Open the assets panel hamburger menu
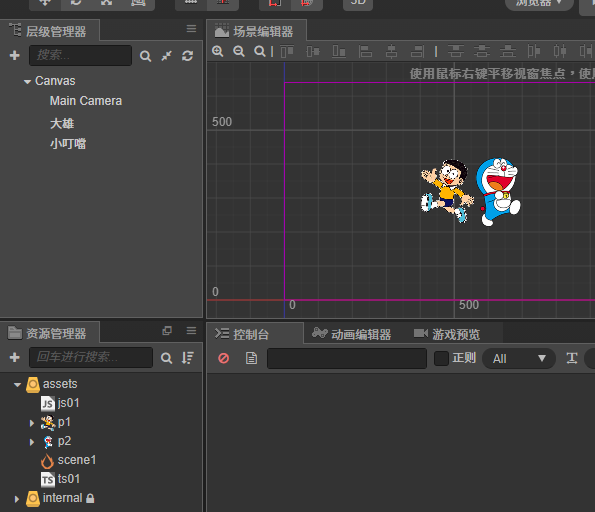The height and width of the screenshot is (512, 595). (x=191, y=331)
